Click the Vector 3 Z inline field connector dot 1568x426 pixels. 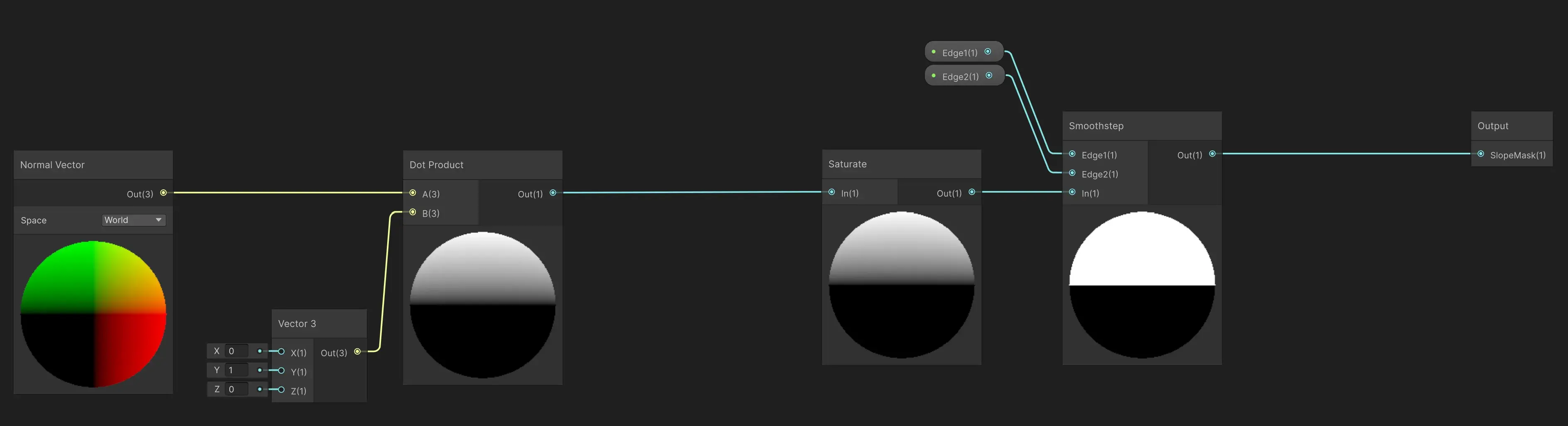click(x=260, y=389)
